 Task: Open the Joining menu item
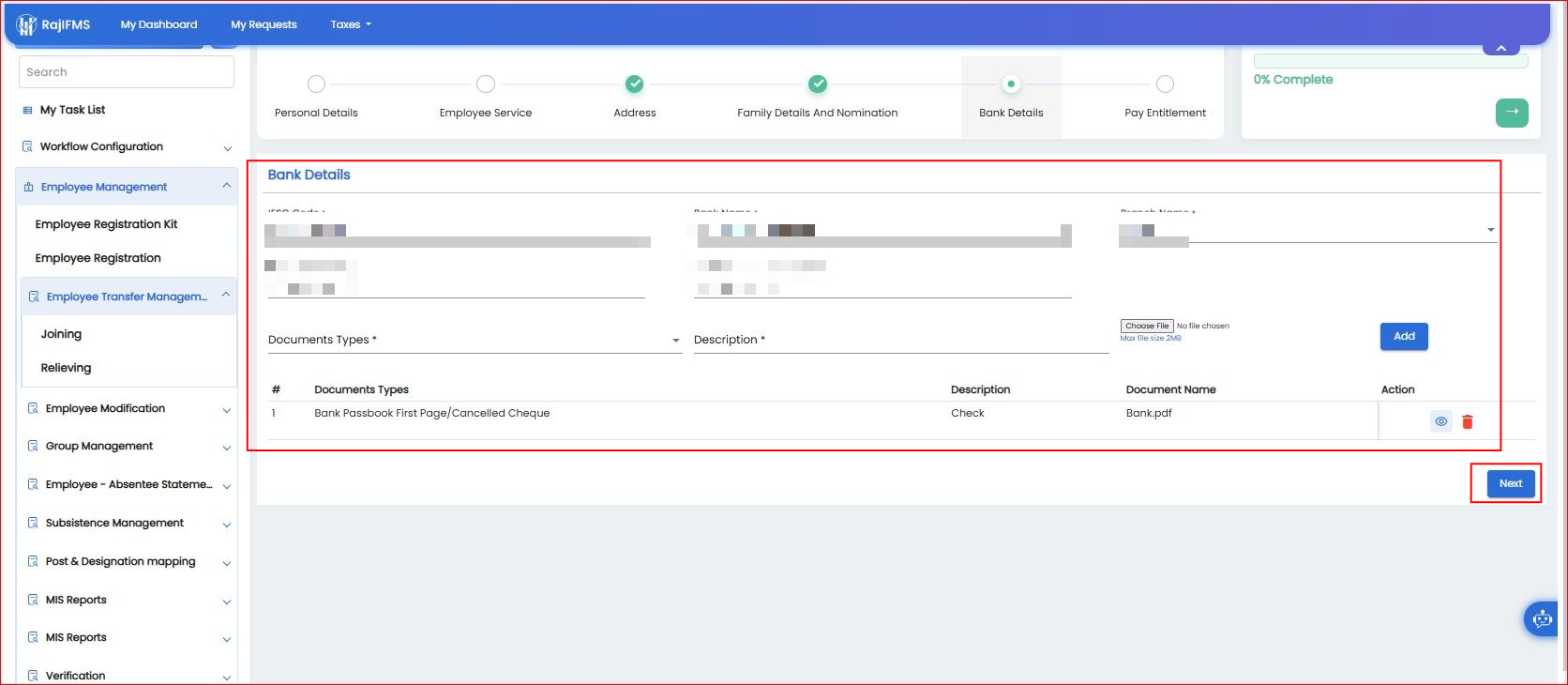[61, 334]
